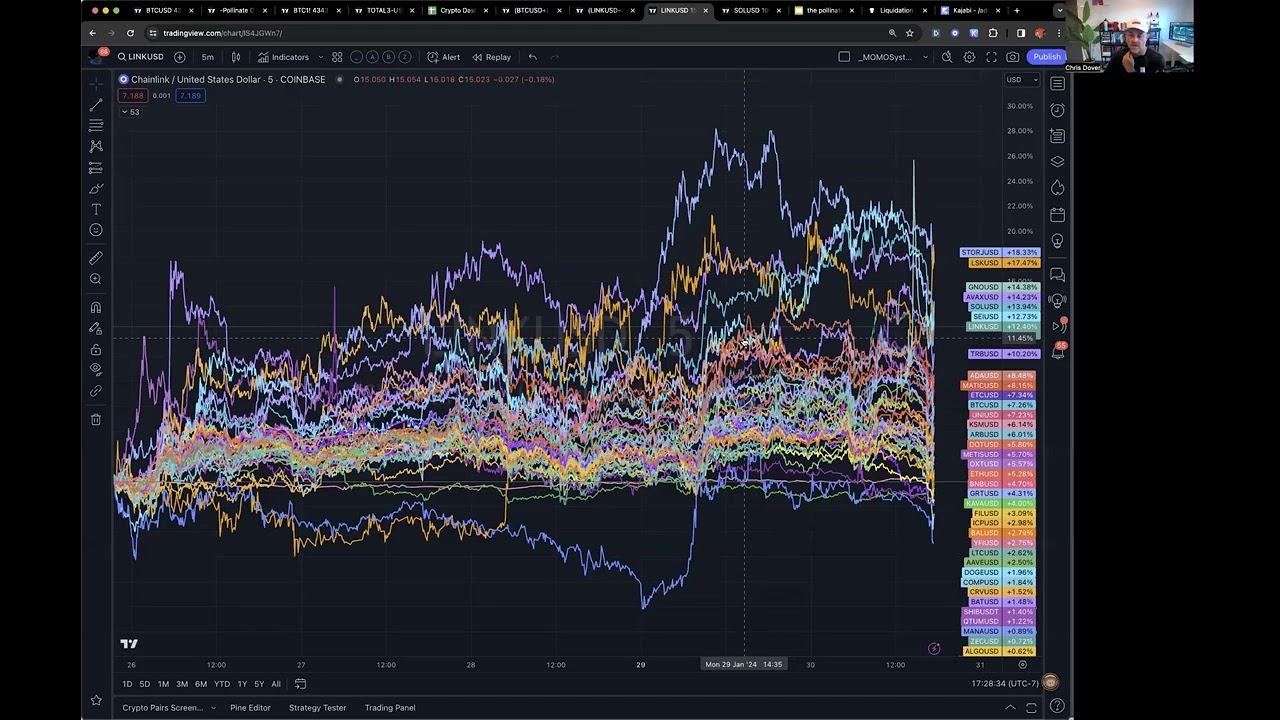The image size is (1280, 720).
Task: Expand the Crypto Pairs Screener chevron
Action: click(212, 708)
